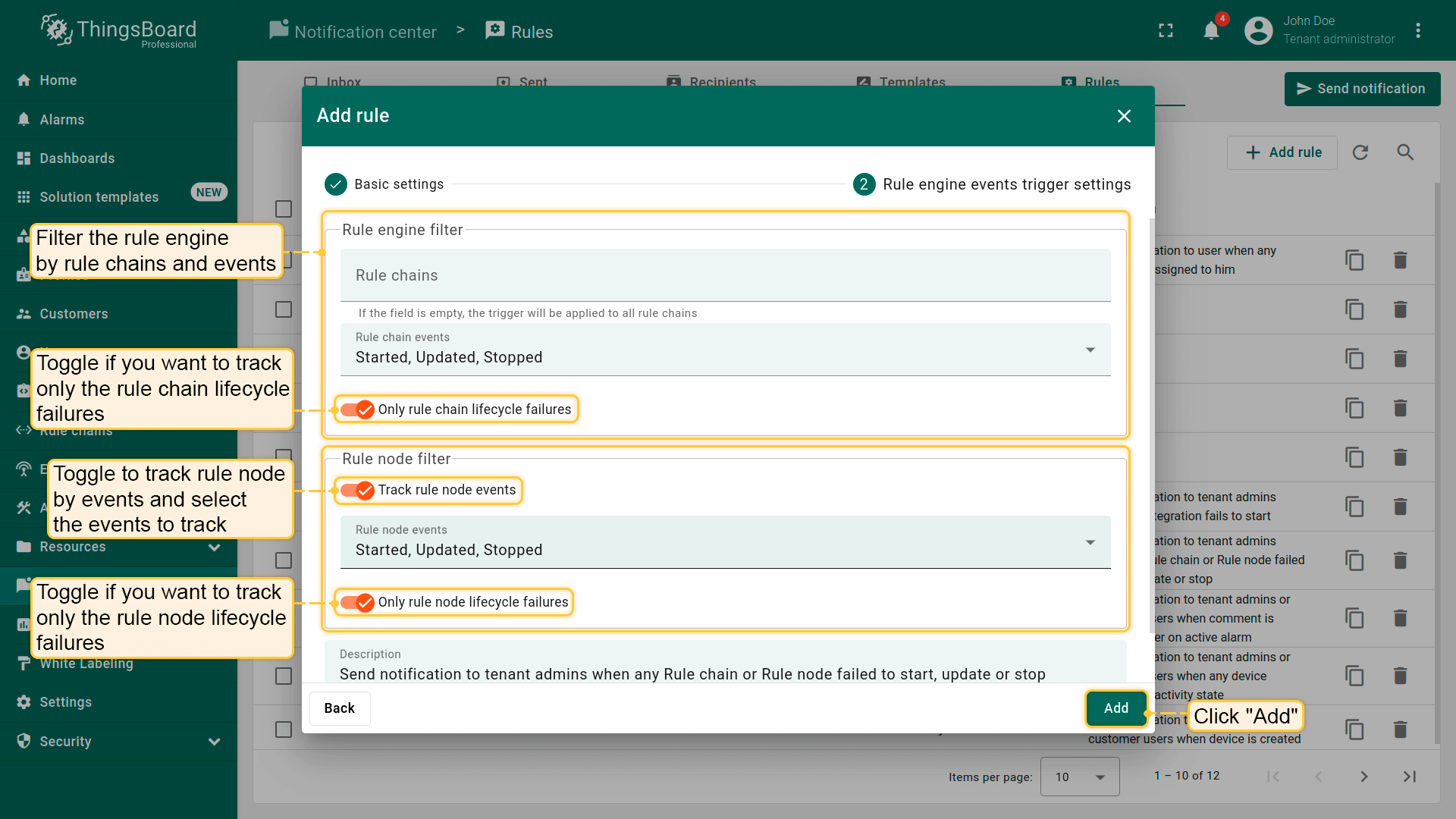Open Items per page dropdown
Viewport: 1456px width, 819px height.
point(1079,777)
